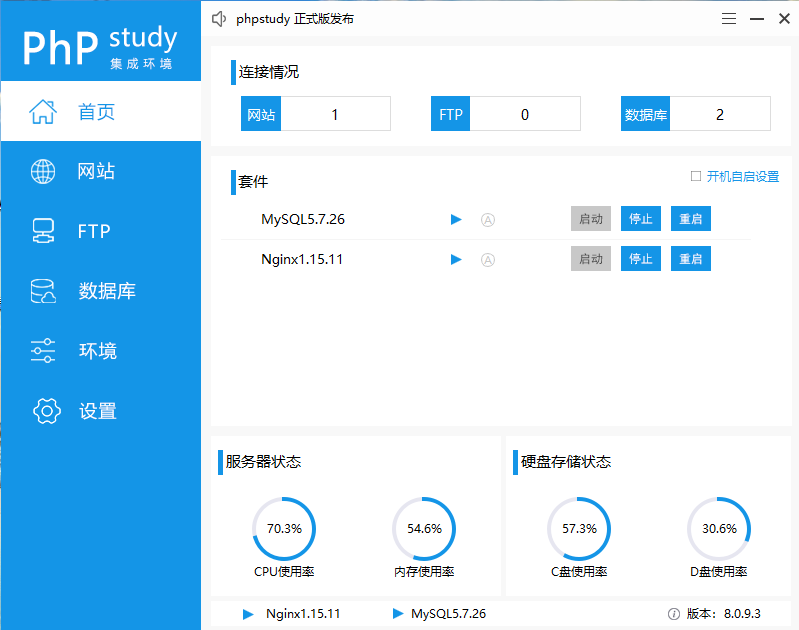The width and height of the screenshot is (799, 630).
Task: Click the 内存使用率 54.6% gauge
Action: pyautogui.click(x=424, y=529)
